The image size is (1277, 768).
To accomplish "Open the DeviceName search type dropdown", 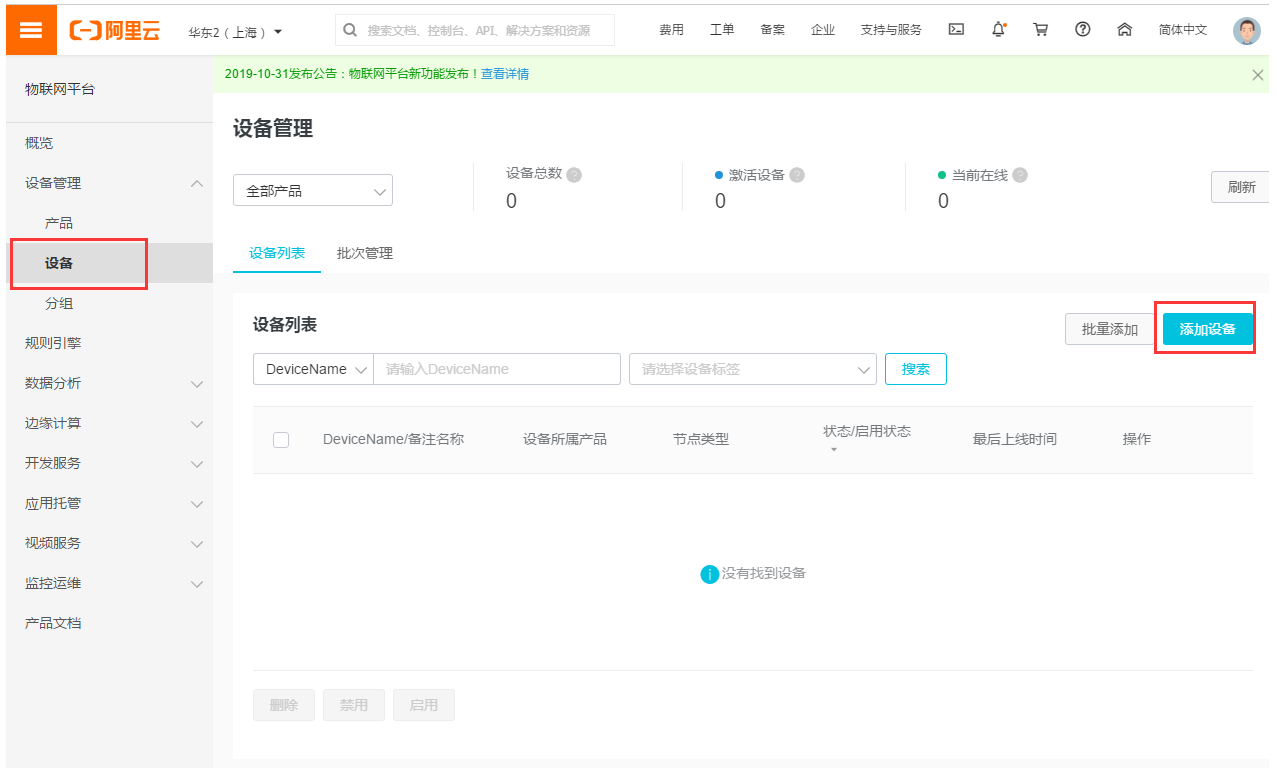I will [x=312, y=368].
